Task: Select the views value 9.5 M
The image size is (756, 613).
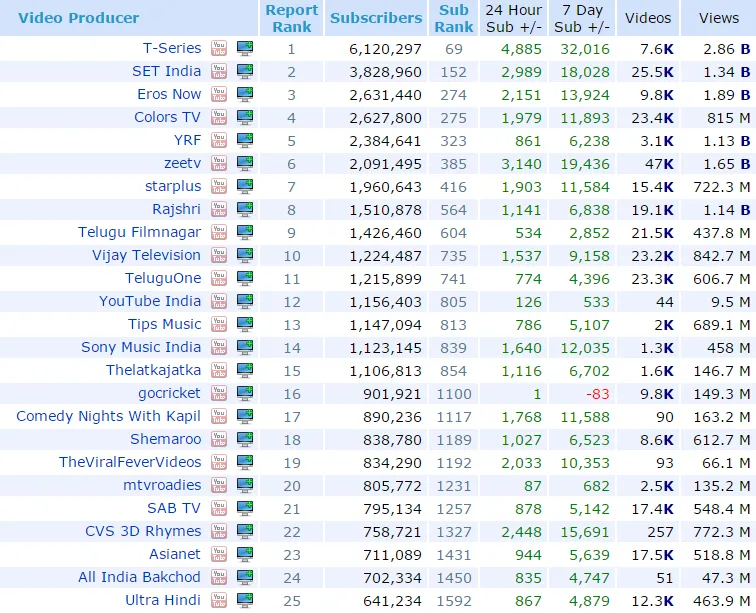Action: click(730, 302)
